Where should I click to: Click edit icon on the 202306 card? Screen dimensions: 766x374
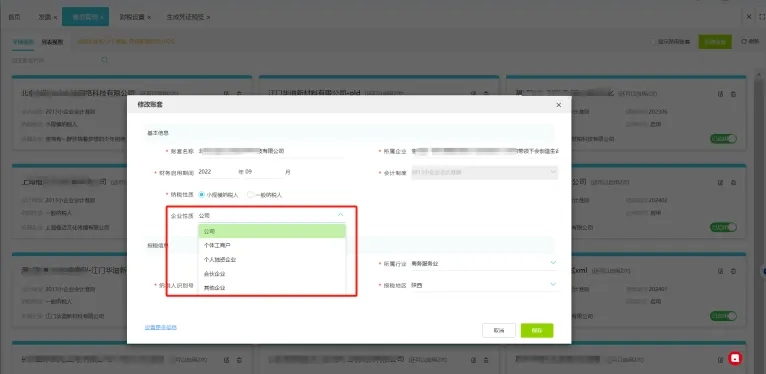[721, 93]
